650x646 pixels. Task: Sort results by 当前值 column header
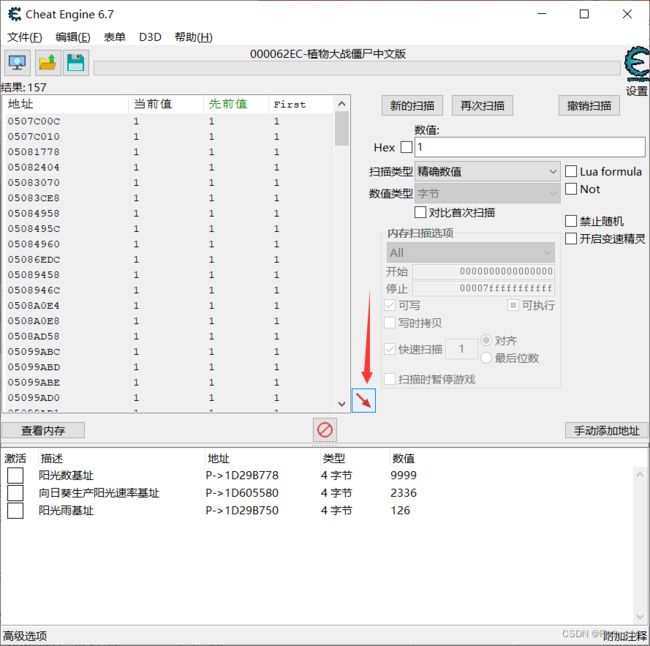coord(166,104)
